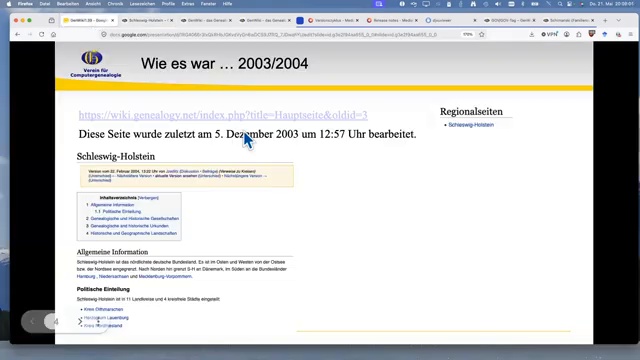The height and width of the screenshot is (360, 640).
Task: Open the Fenster menu
Action: tap(208, 4)
